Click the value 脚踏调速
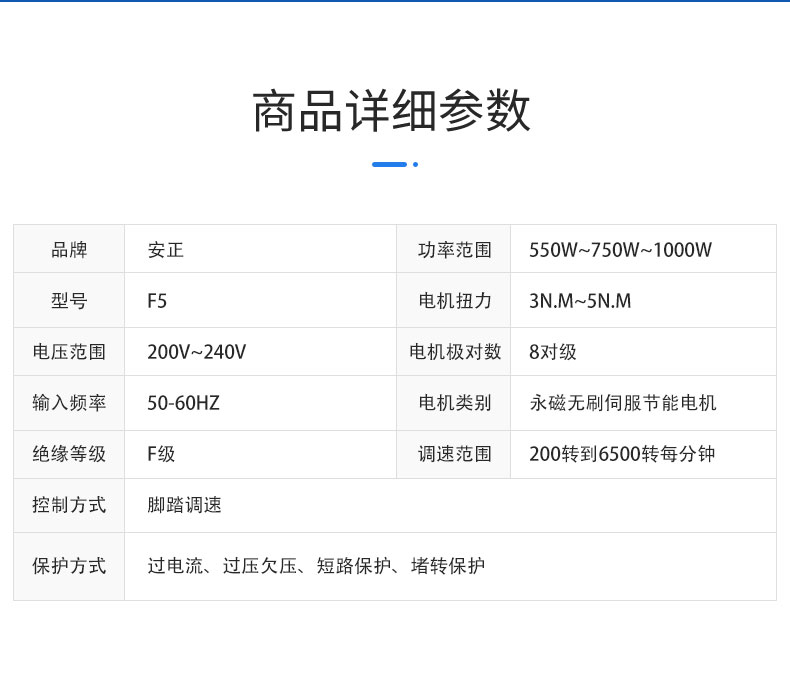790x683 pixels. pyautogui.click(x=184, y=505)
